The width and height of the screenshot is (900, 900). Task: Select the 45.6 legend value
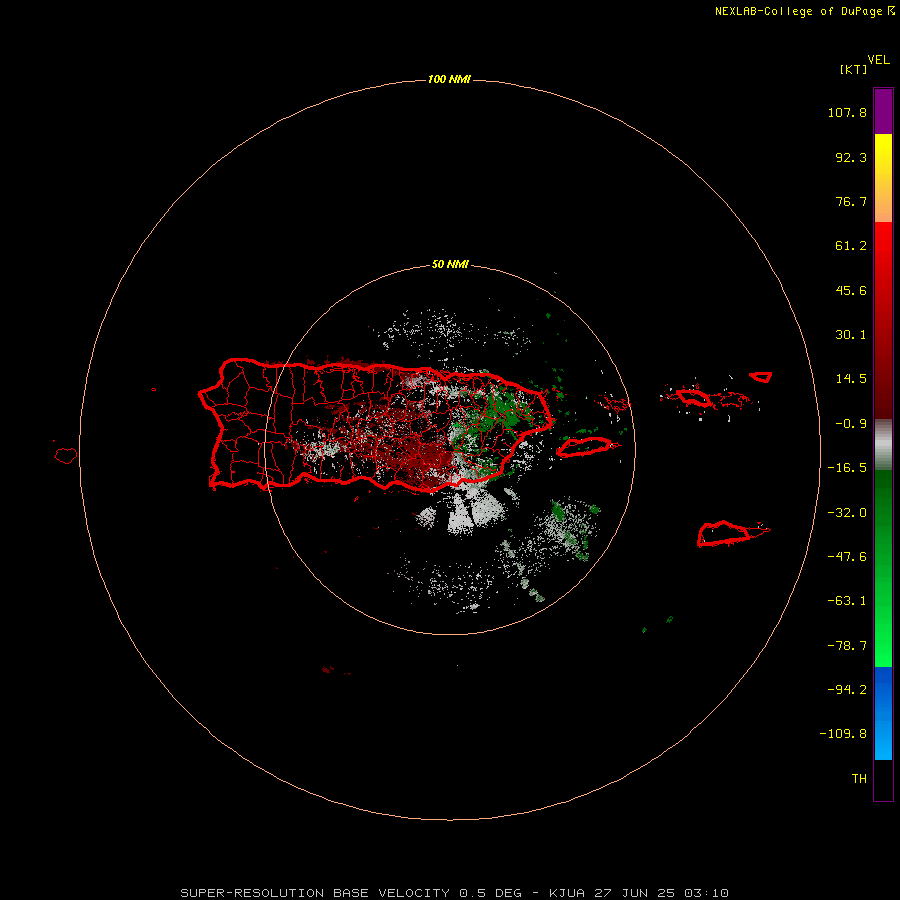pos(851,290)
